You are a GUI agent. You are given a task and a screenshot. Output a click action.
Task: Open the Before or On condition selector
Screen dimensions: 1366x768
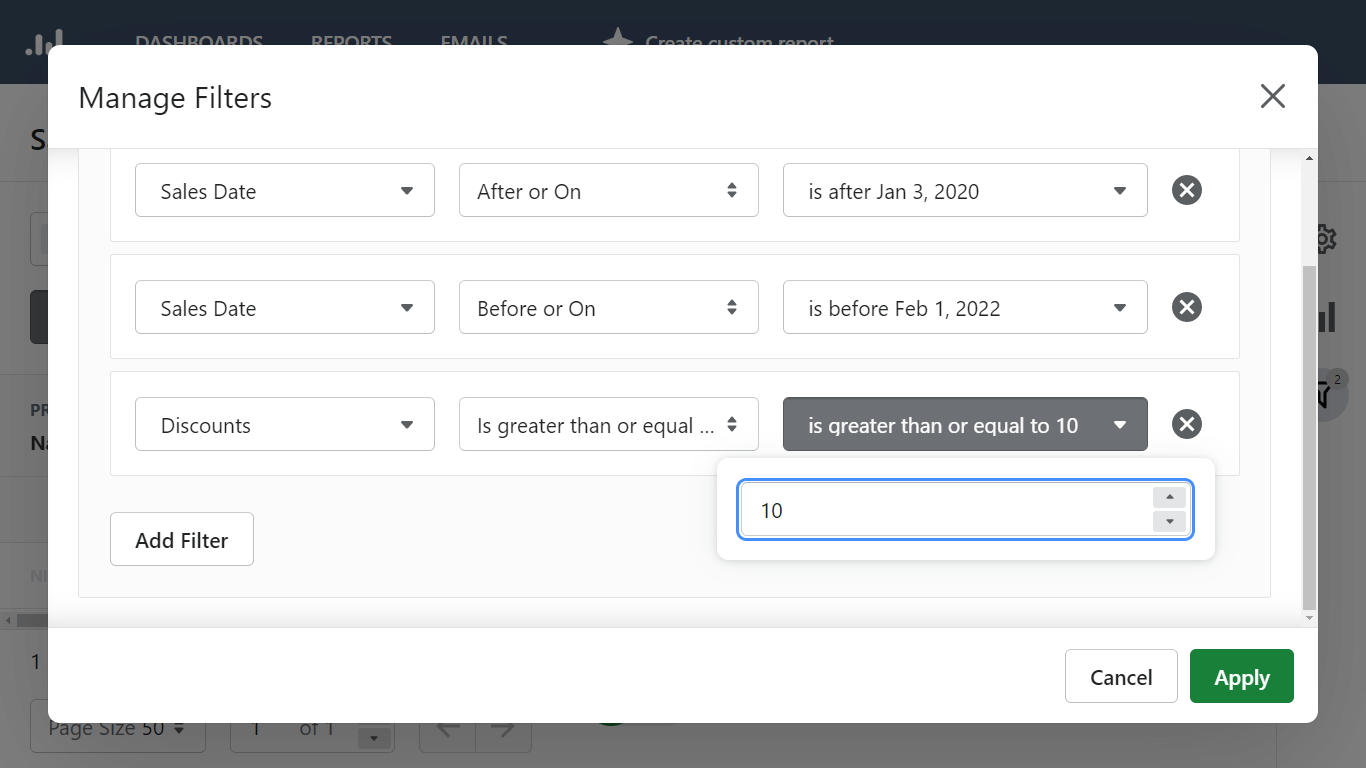[608, 307]
